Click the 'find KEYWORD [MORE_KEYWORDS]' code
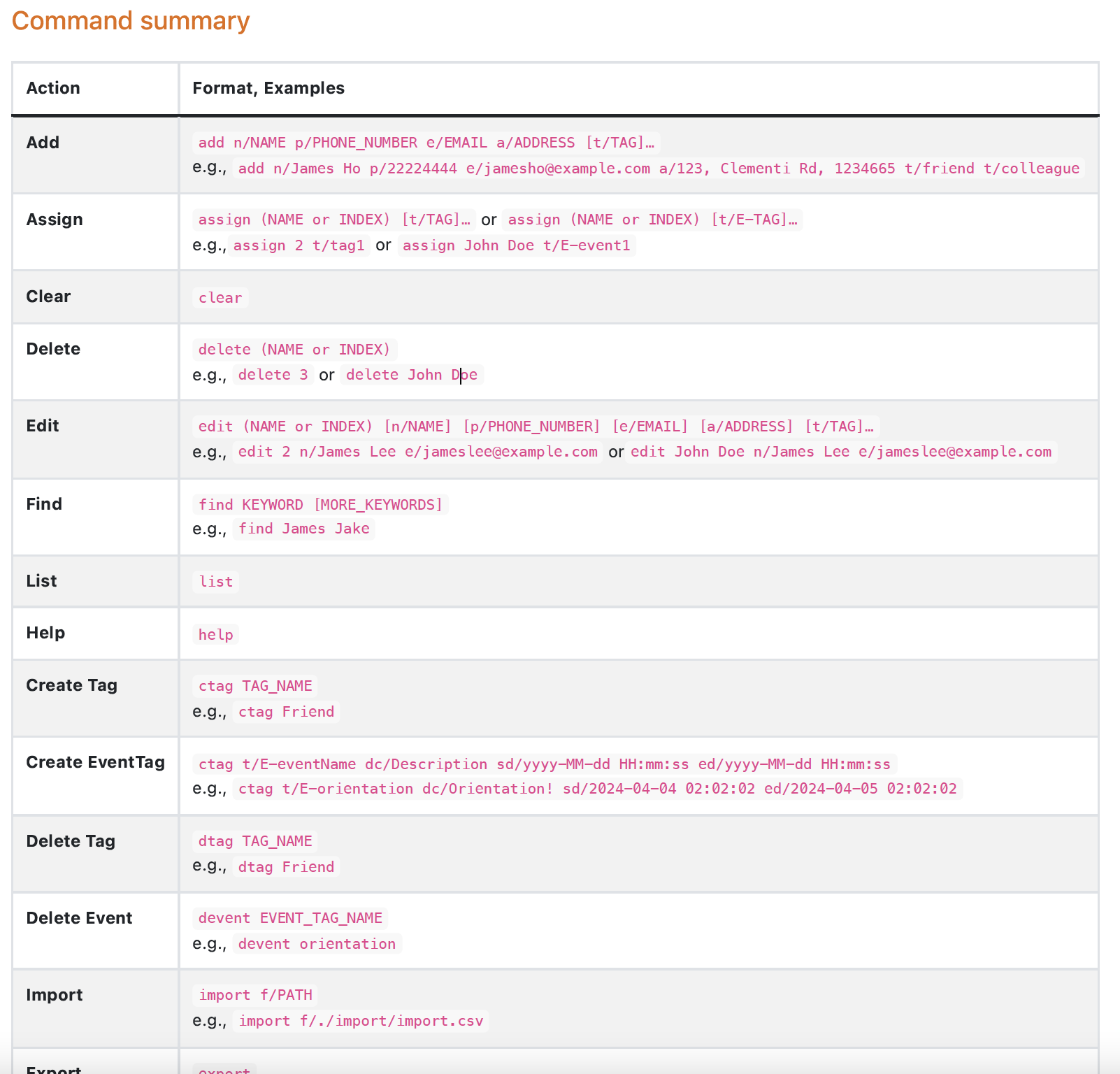 (321, 505)
